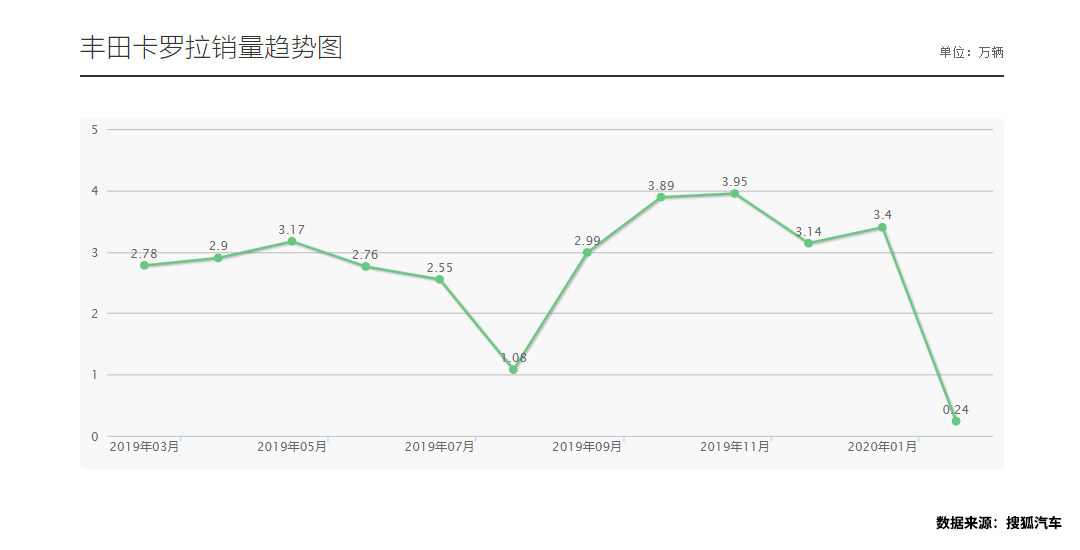Select the 2.76 data point marker
This screenshot has width=1080, height=550.
tap(366, 267)
